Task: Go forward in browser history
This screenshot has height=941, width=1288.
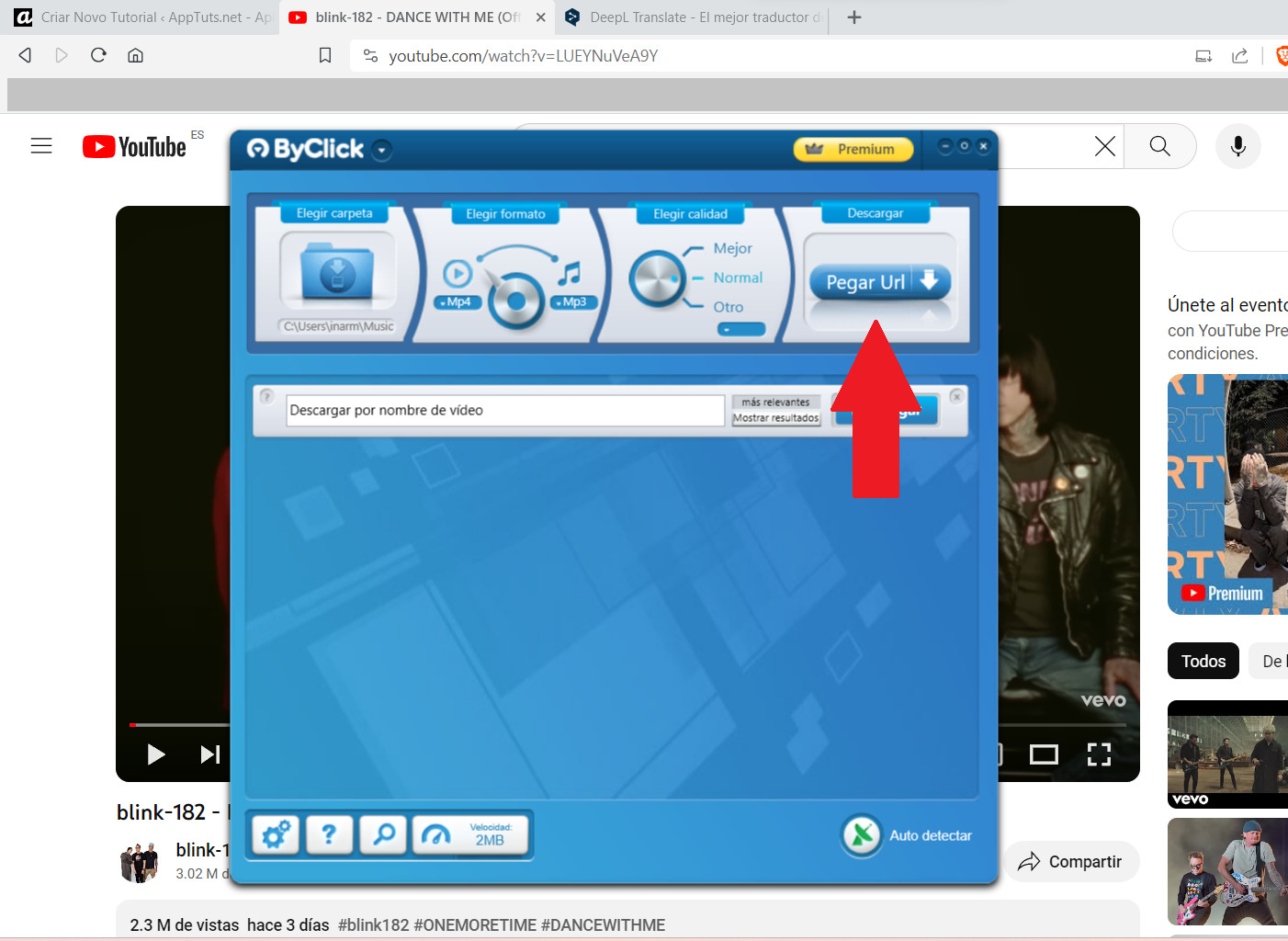Action: (62, 55)
